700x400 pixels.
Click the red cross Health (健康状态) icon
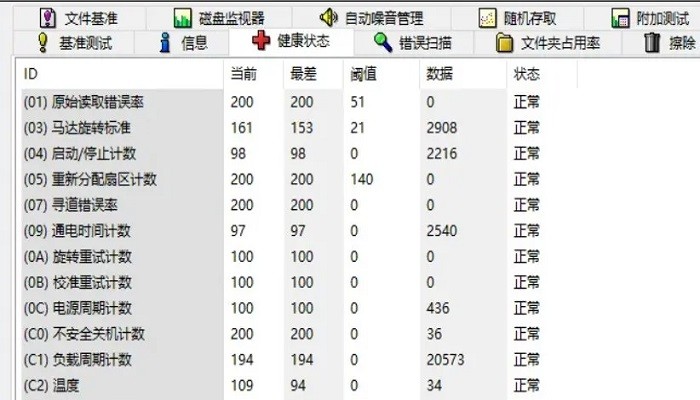pos(261,41)
